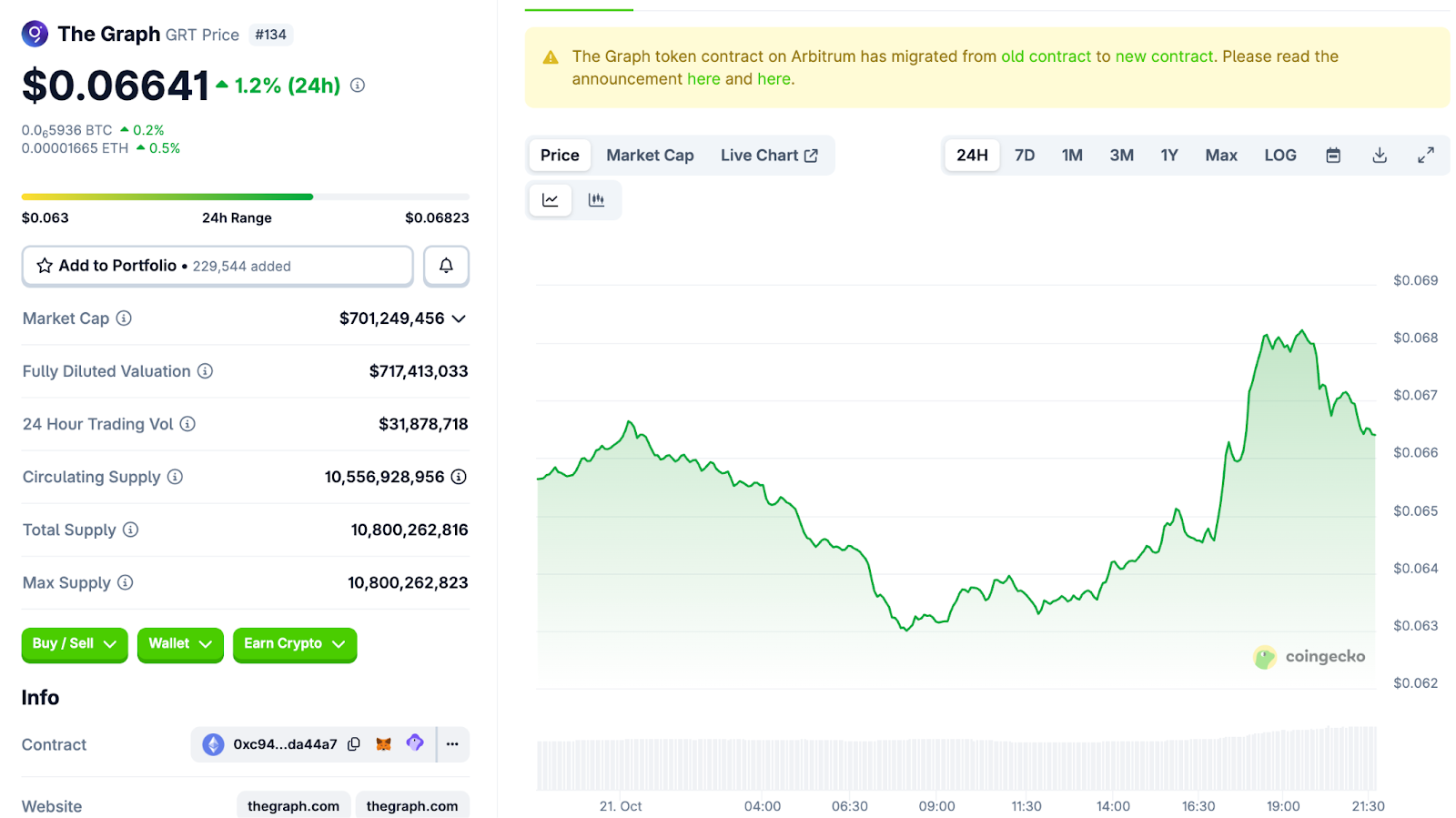Open Max Supply info icon
Image resolution: width=1456 pixels, height=818 pixels.
point(126,582)
